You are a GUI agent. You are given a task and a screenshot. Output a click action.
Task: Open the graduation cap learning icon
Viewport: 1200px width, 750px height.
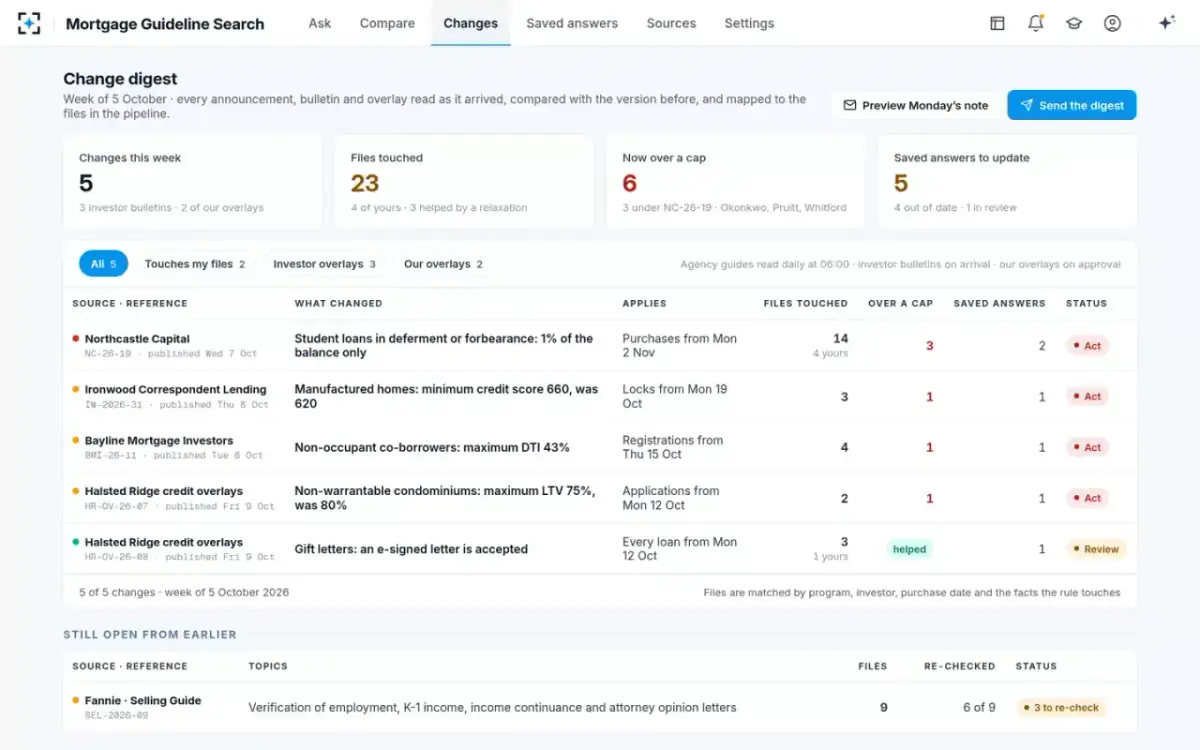[1074, 23]
